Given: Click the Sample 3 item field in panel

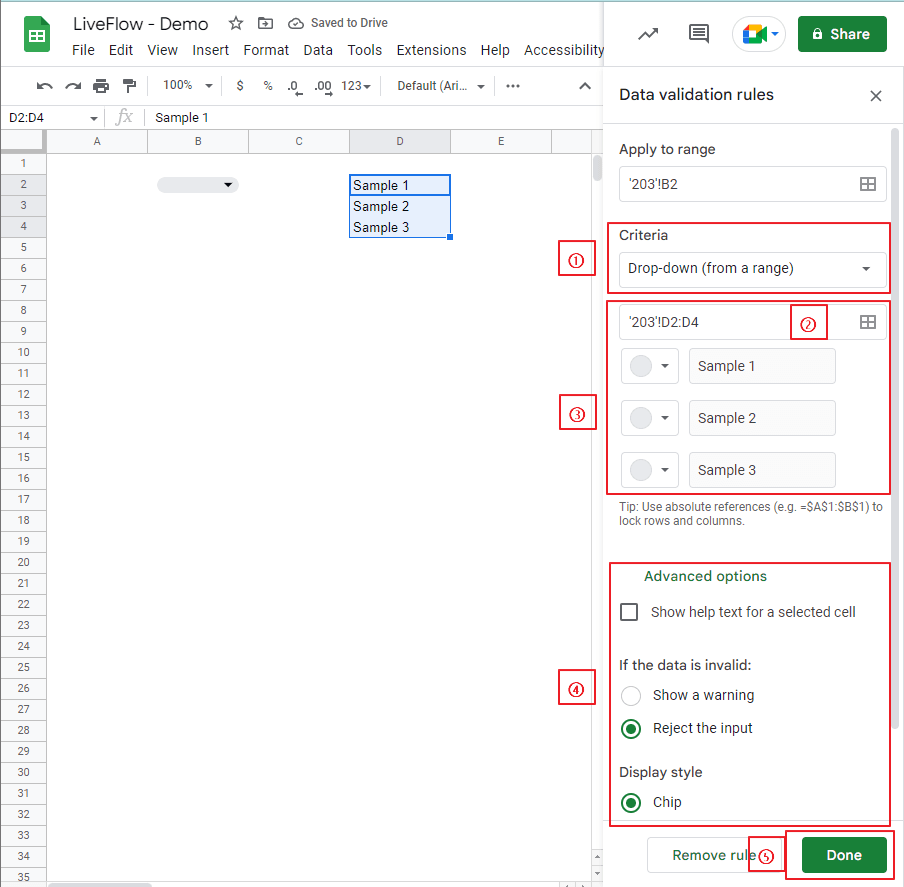Looking at the screenshot, I should (x=762, y=470).
